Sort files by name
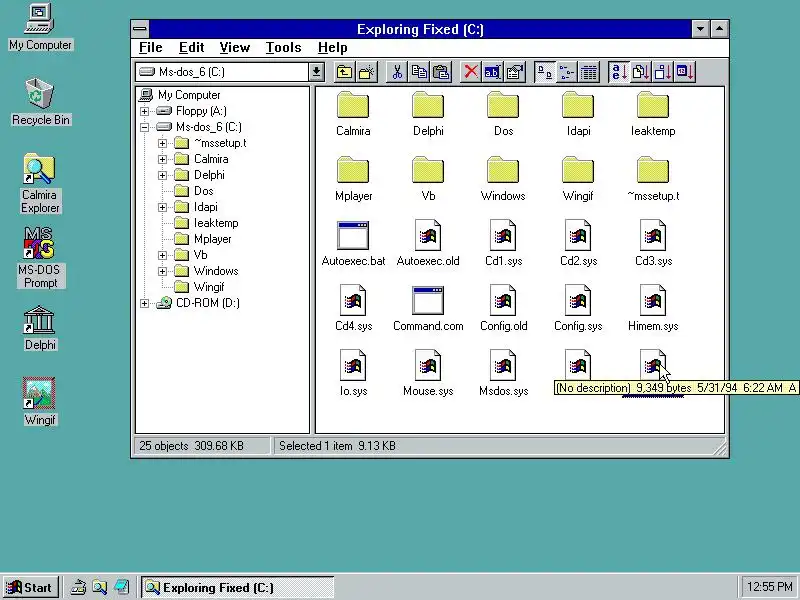The width and height of the screenshot is (800, 600). click(619, 72)
